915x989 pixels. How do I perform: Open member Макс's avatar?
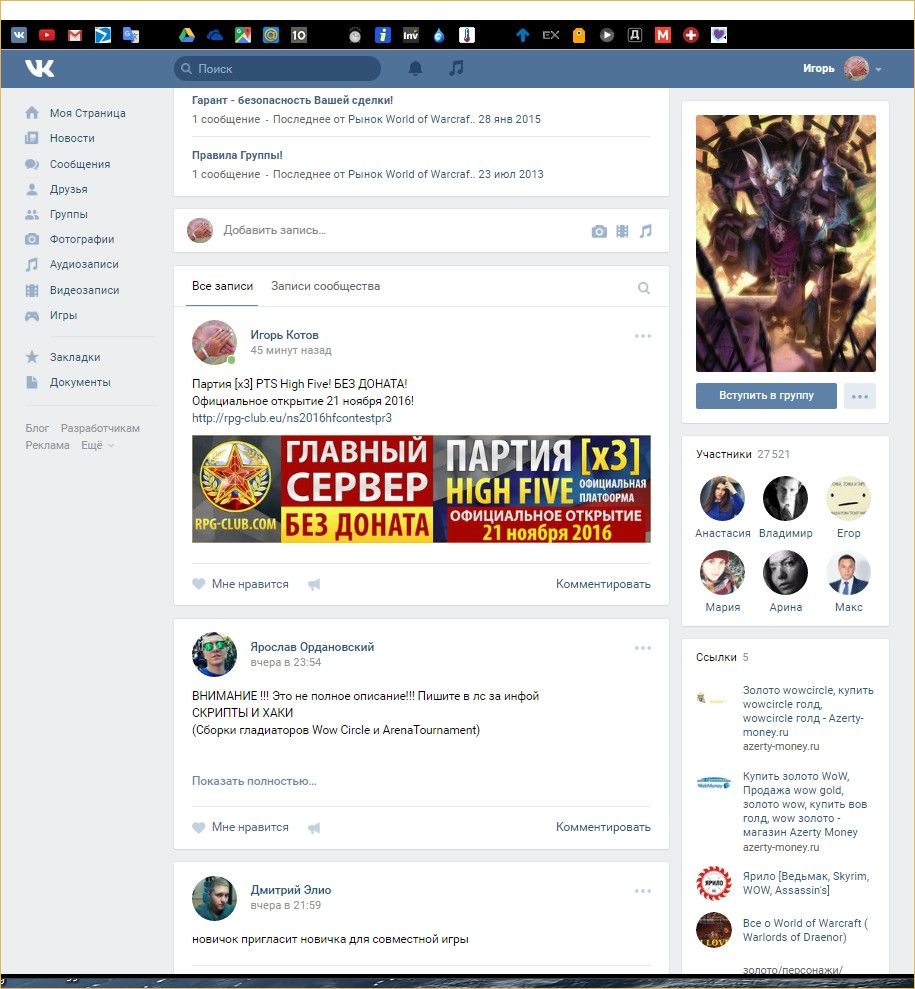point(848,573)
